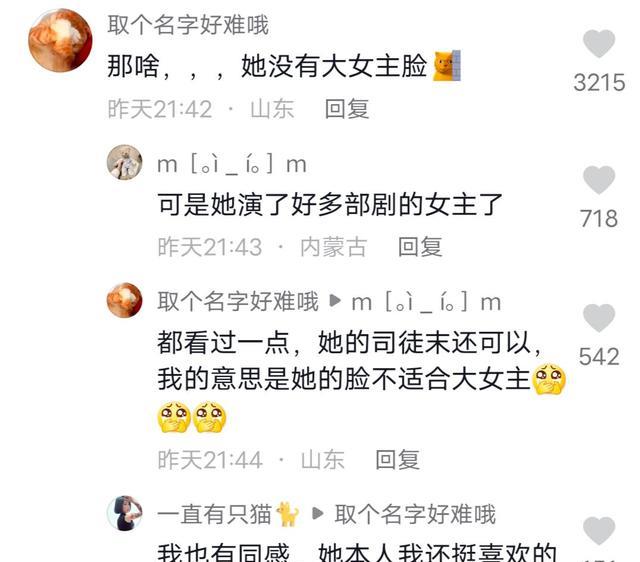Image resolution: width=640 pixels, height=562 pixels.
Task: Open small avatar of 取个名字好难哦 in reply
Action: [124, 300]
